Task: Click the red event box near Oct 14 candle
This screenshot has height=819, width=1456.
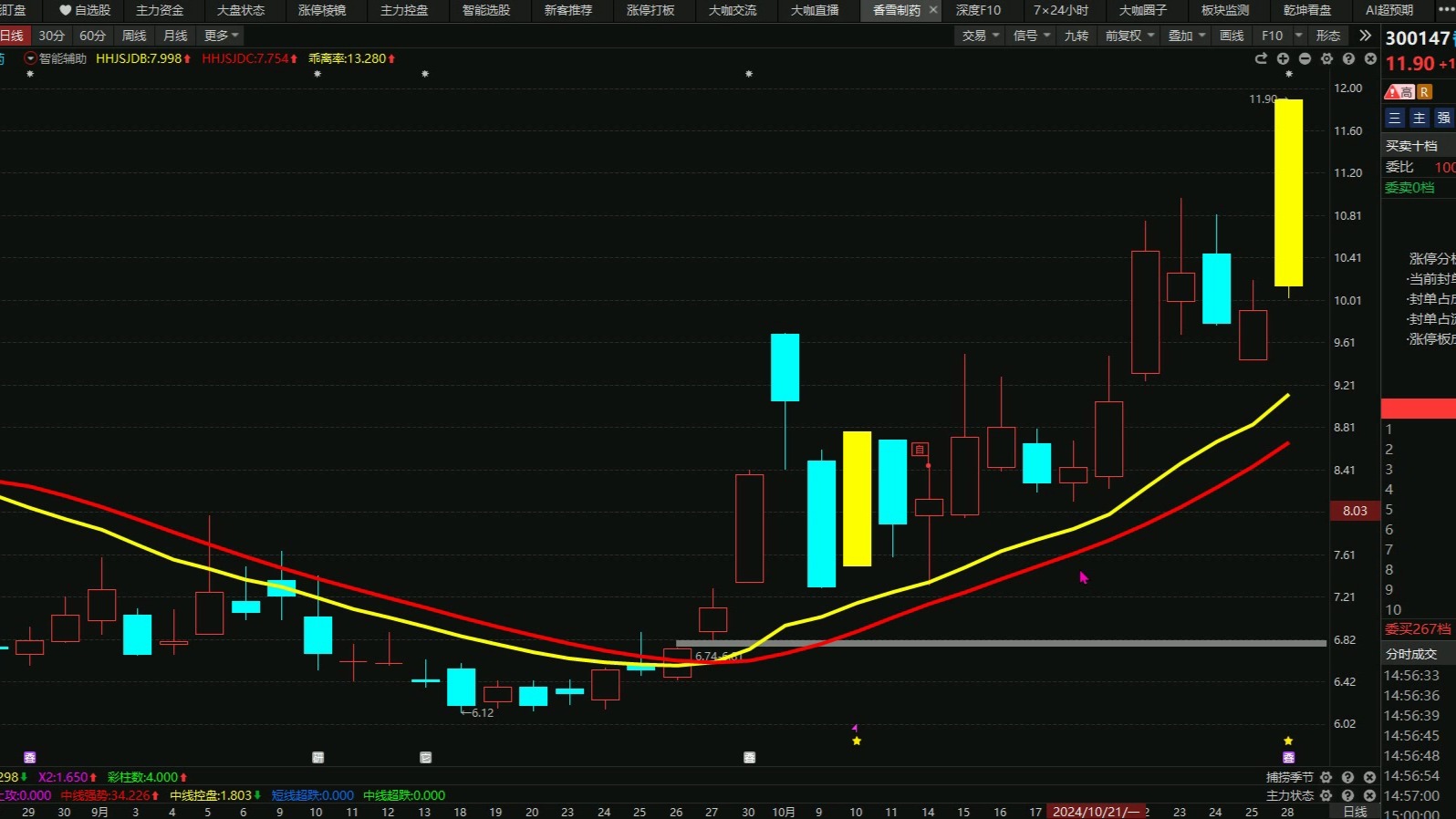Action: (x=920, y=450)
